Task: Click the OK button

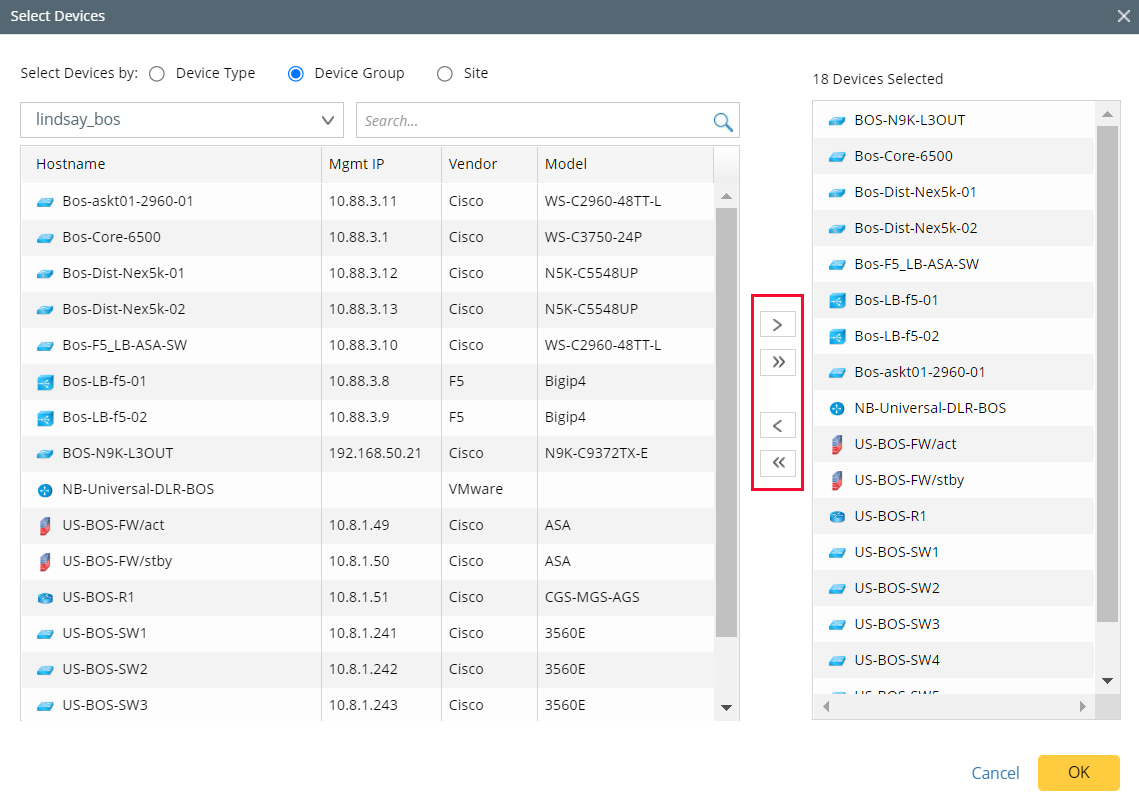Action: point(1078,773)
